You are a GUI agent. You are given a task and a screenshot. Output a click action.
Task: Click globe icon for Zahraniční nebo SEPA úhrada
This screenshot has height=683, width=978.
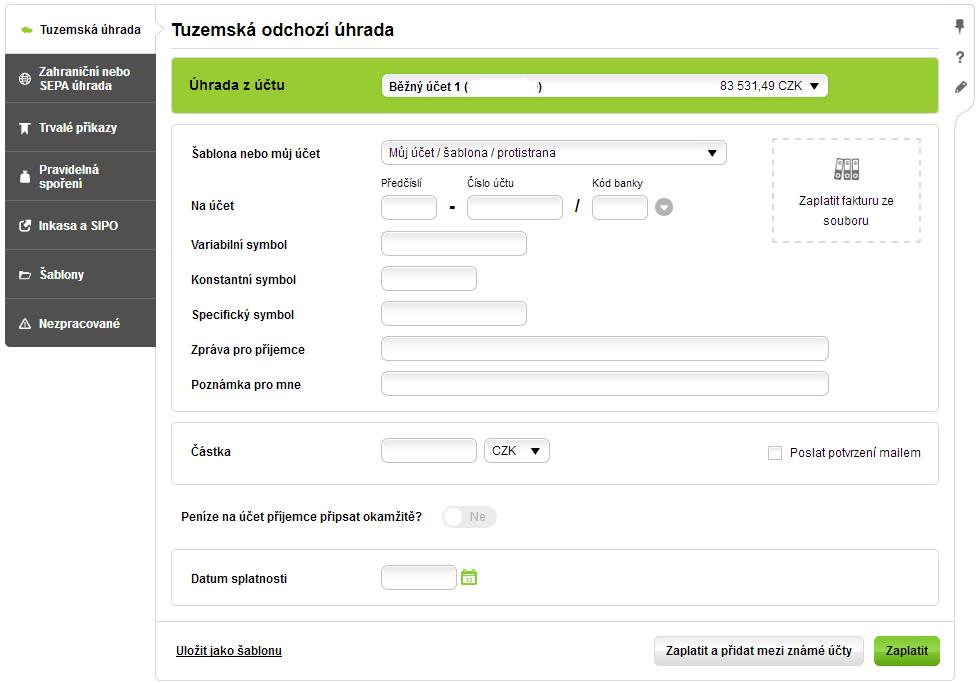pos(25,79)
